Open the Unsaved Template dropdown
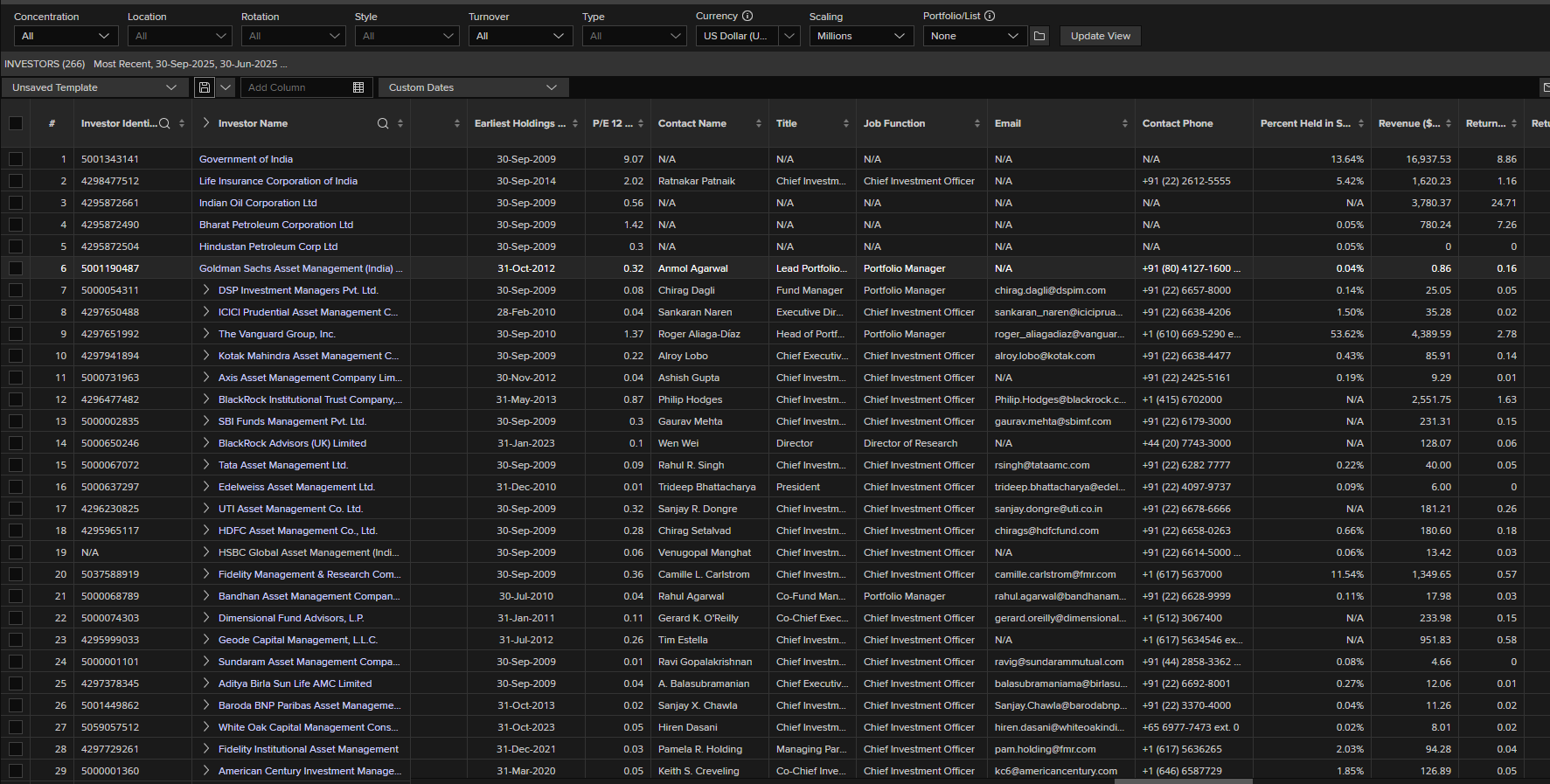Screen dimensions: 1550x784 [94, 87]
